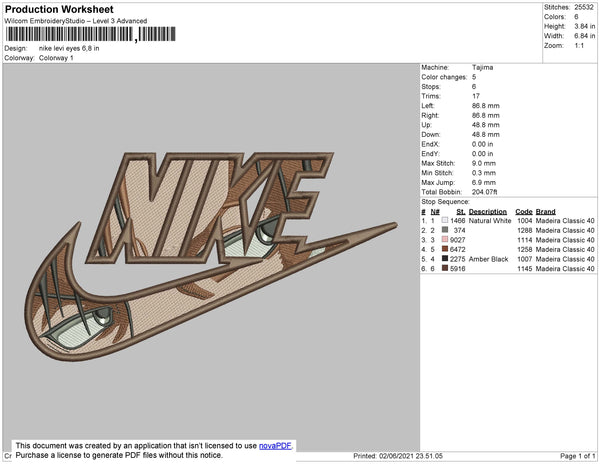Click the 'Right:' label
Image resolution: width=600 pixels, height=464 pixels.
(x=430, y=115)
